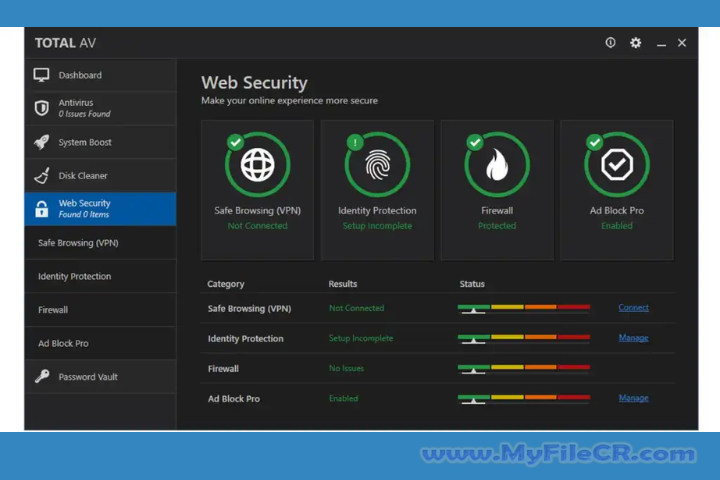Click the Identity Protection status bar

tap(523, 339)
